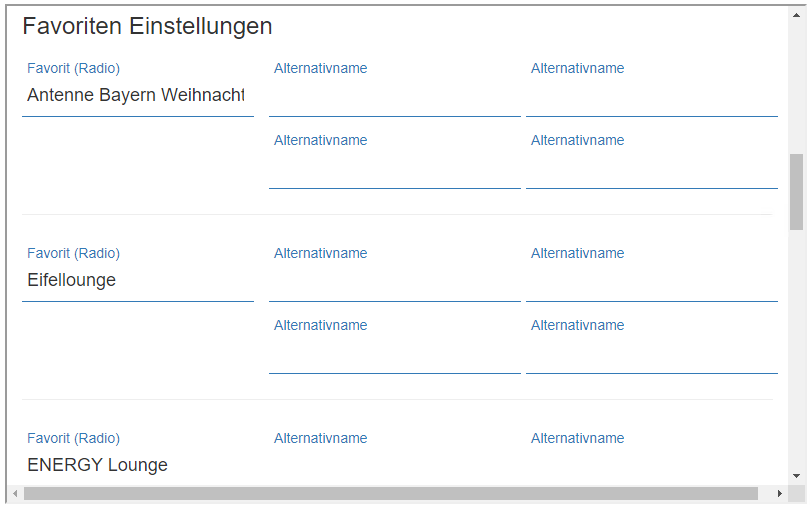Focus the Favorit field containing Eifellounge
This screenshot has height=510, width=810.
coord(137,281)
